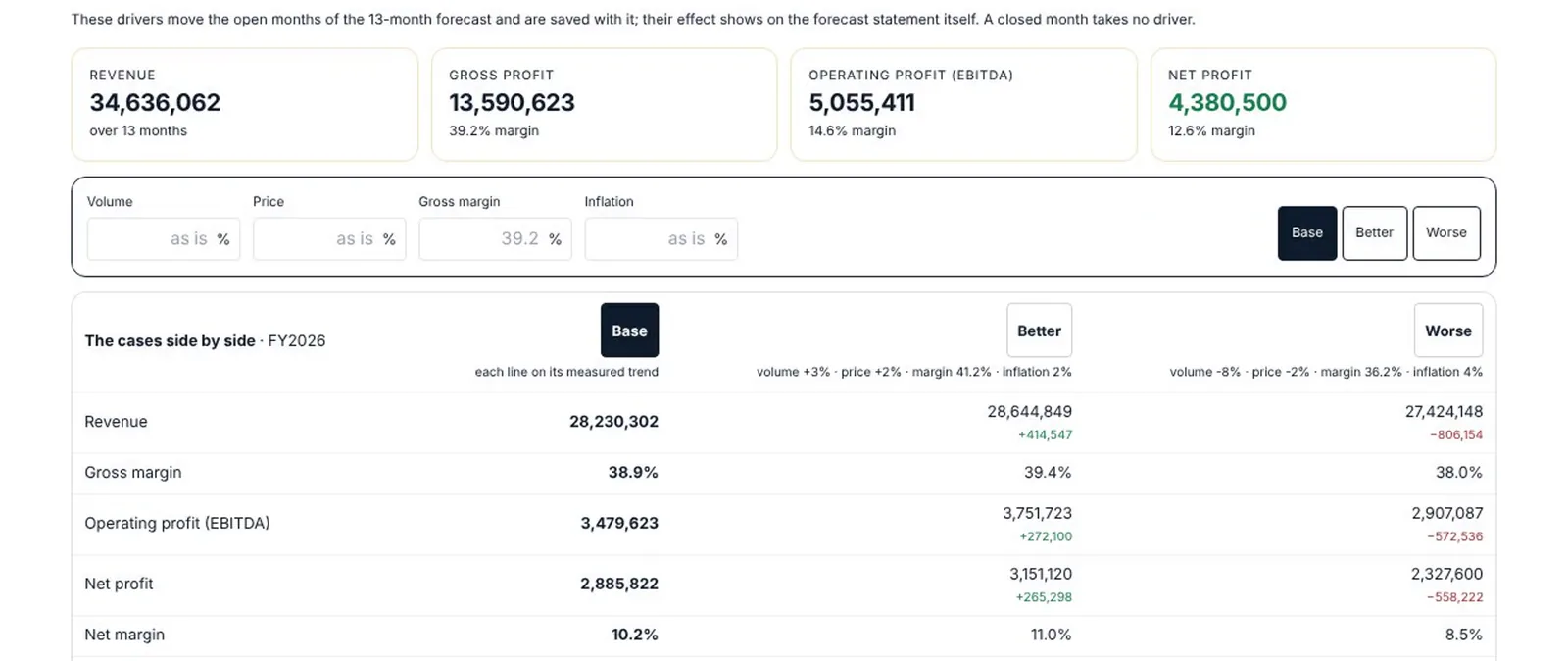
Task: Select the Revenue row in comparison table
Action: 784,423
